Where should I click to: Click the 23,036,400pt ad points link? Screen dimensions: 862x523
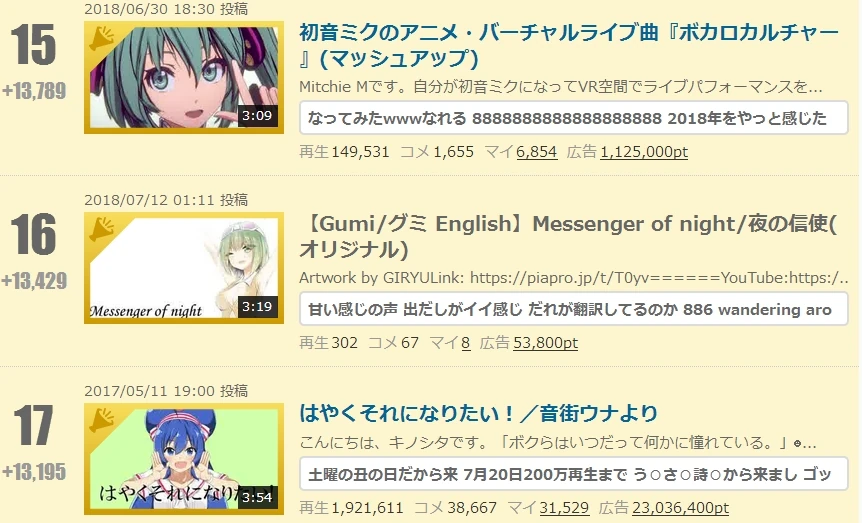point(681,508)
